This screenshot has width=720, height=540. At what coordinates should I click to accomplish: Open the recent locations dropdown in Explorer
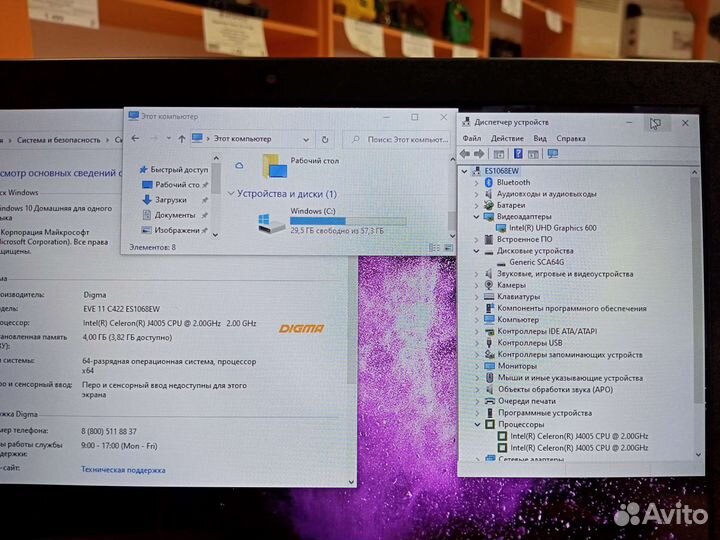pyautogui.click(x=169, y=139)
